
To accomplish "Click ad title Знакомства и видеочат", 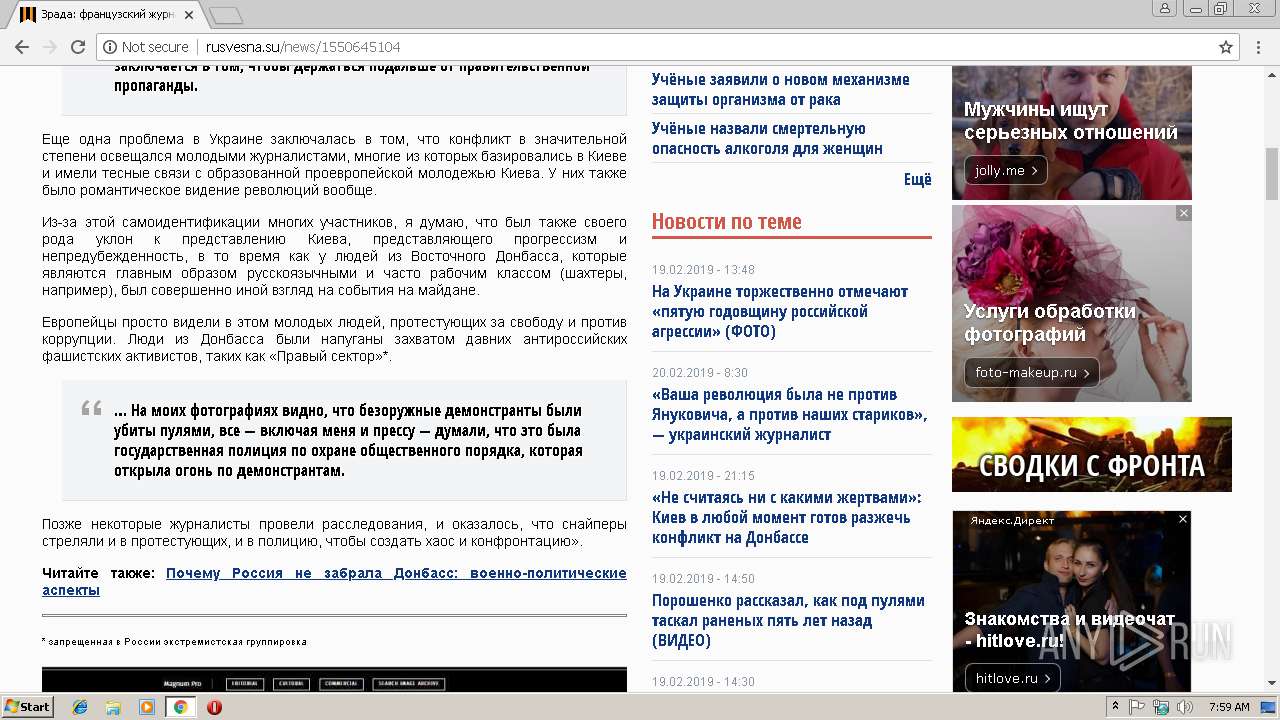I will [1069, 629].
